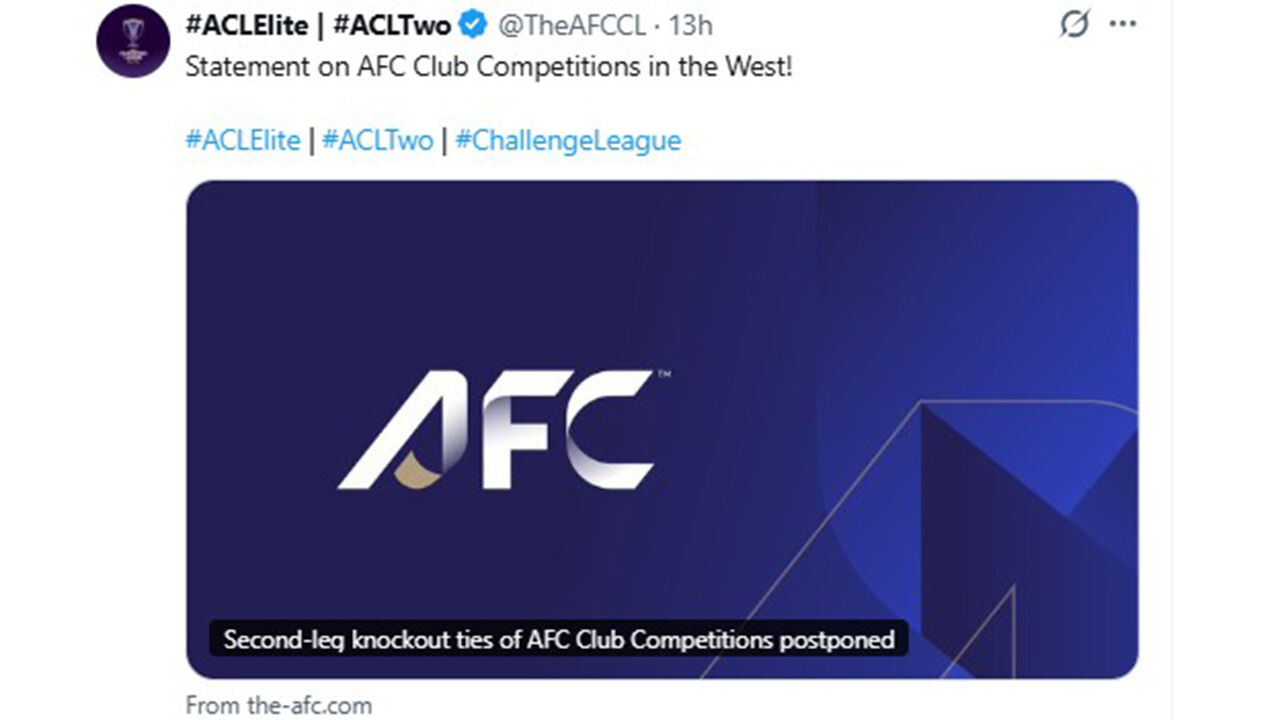Click the blue verified badge
Viewport: 1280px width, 720px height.
pyautogui.click(x=472, y=25)
